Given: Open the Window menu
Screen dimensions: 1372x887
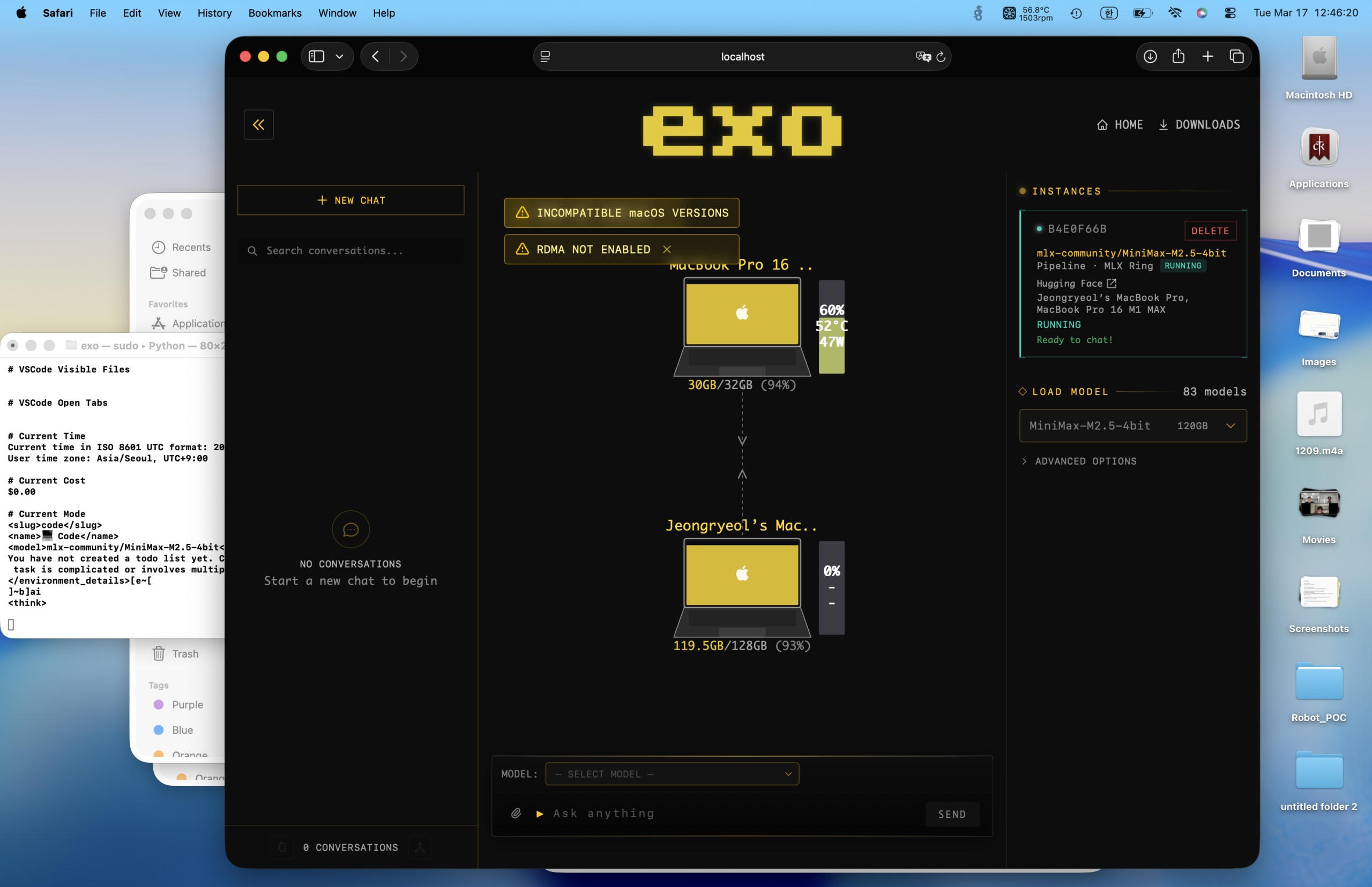Looking at the screenshot, I should pyautogui.click(x=337, y=13).
